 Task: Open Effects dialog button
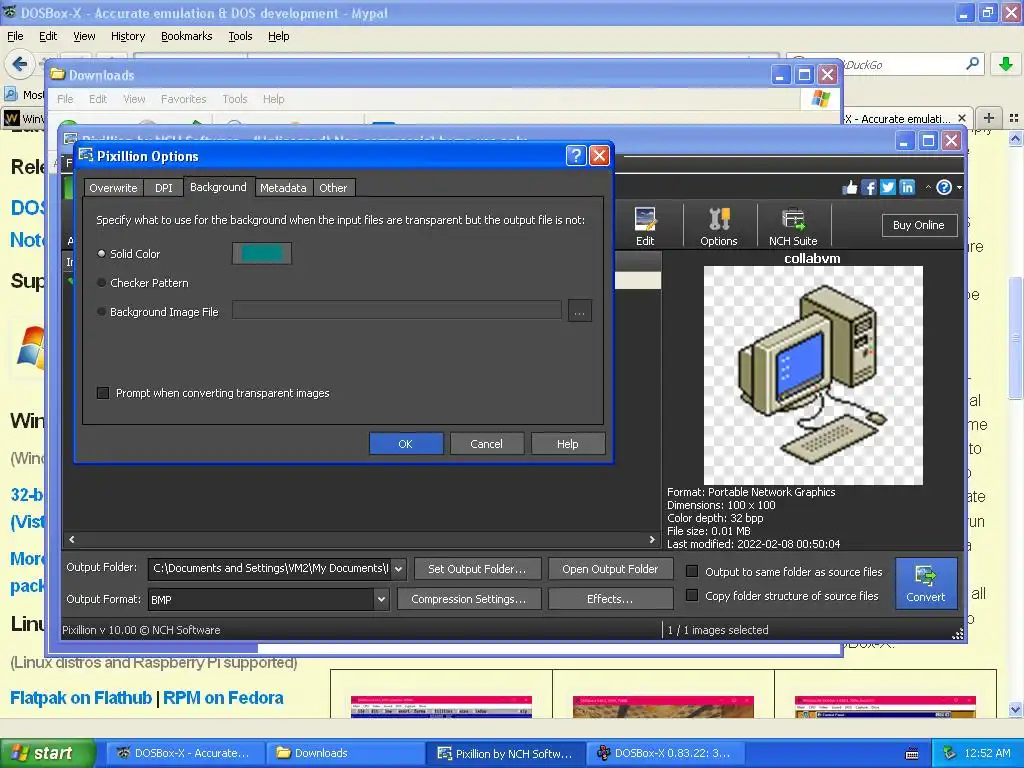(610, 599)
